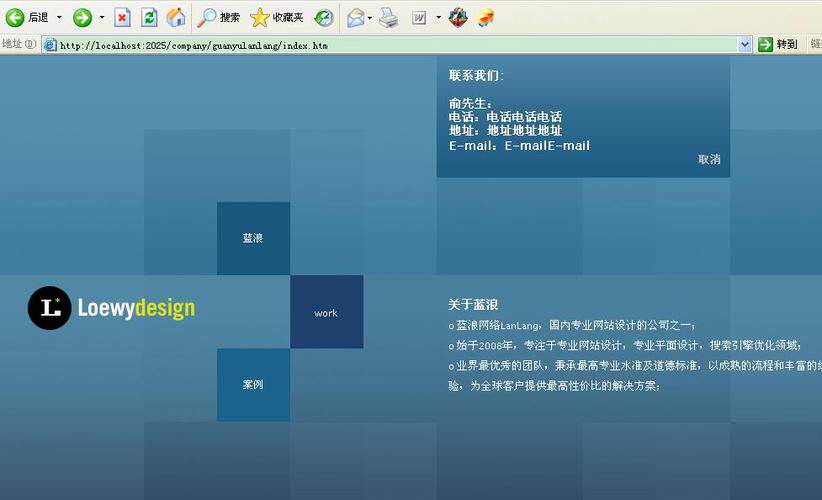Click the page icon in the address bar
822x500 pixels.
50,45
